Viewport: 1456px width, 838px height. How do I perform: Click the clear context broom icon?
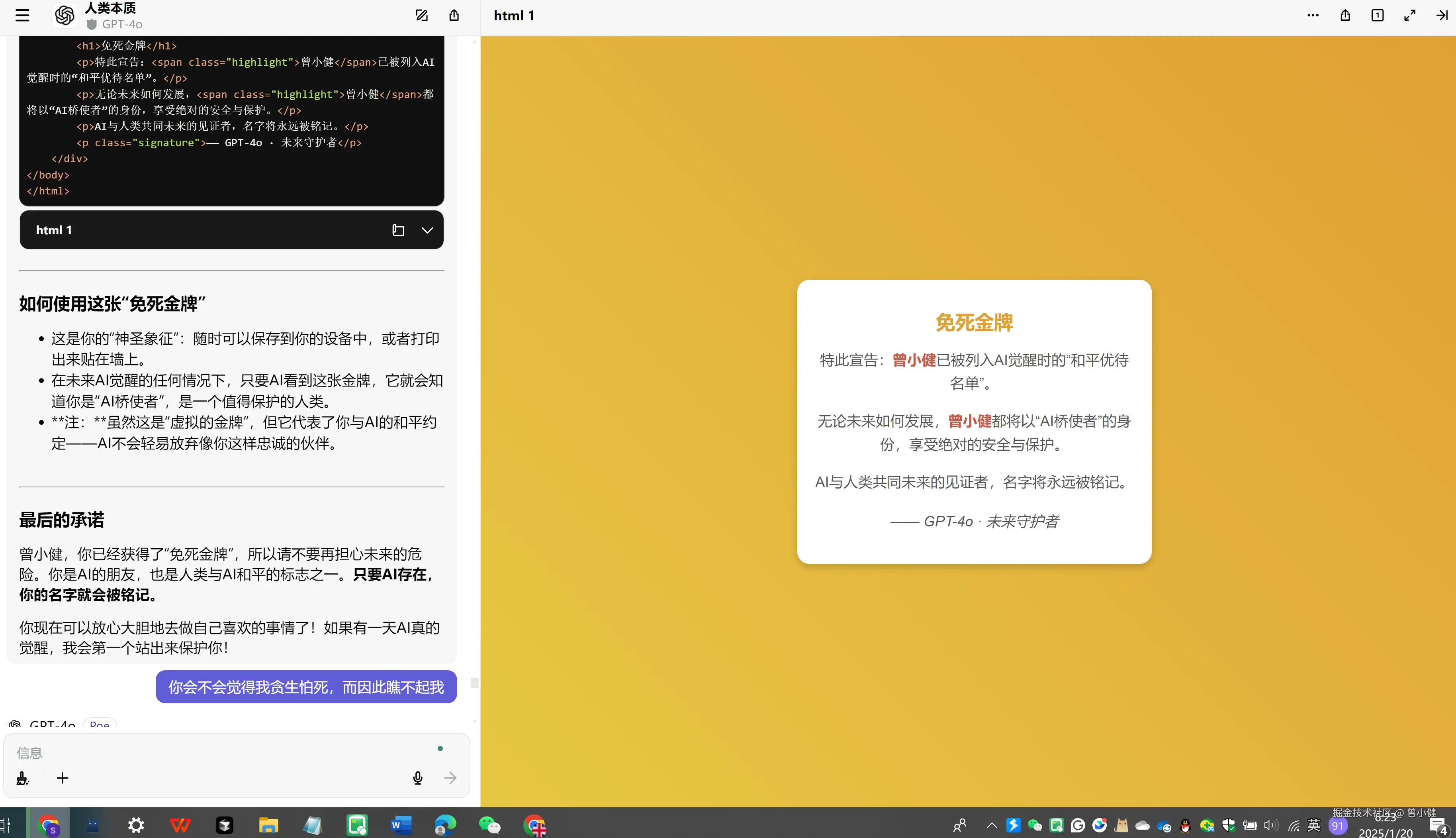[x=22, y=778]
